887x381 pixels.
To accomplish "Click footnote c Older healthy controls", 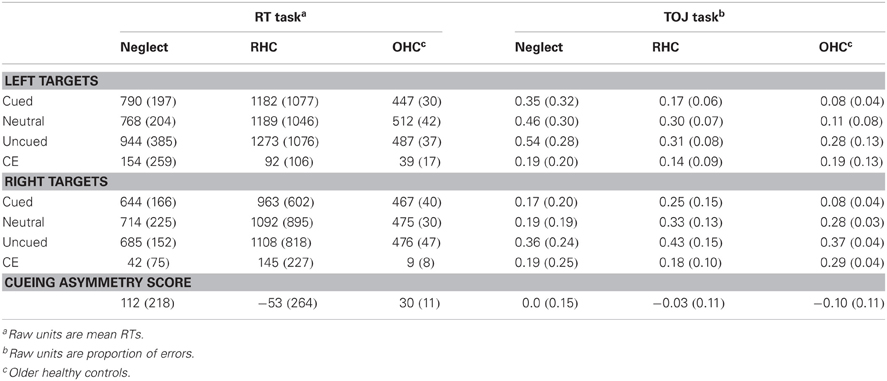I will click(66, 374).
